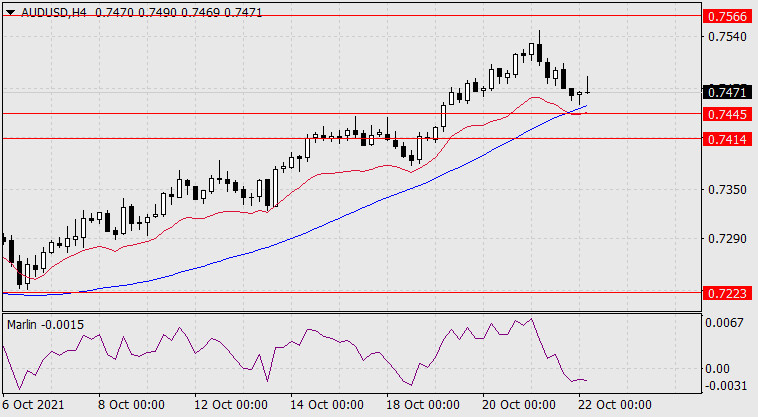Click the 12 Oct 00:00 date label
758x417 pixels.
click(231, 404)
